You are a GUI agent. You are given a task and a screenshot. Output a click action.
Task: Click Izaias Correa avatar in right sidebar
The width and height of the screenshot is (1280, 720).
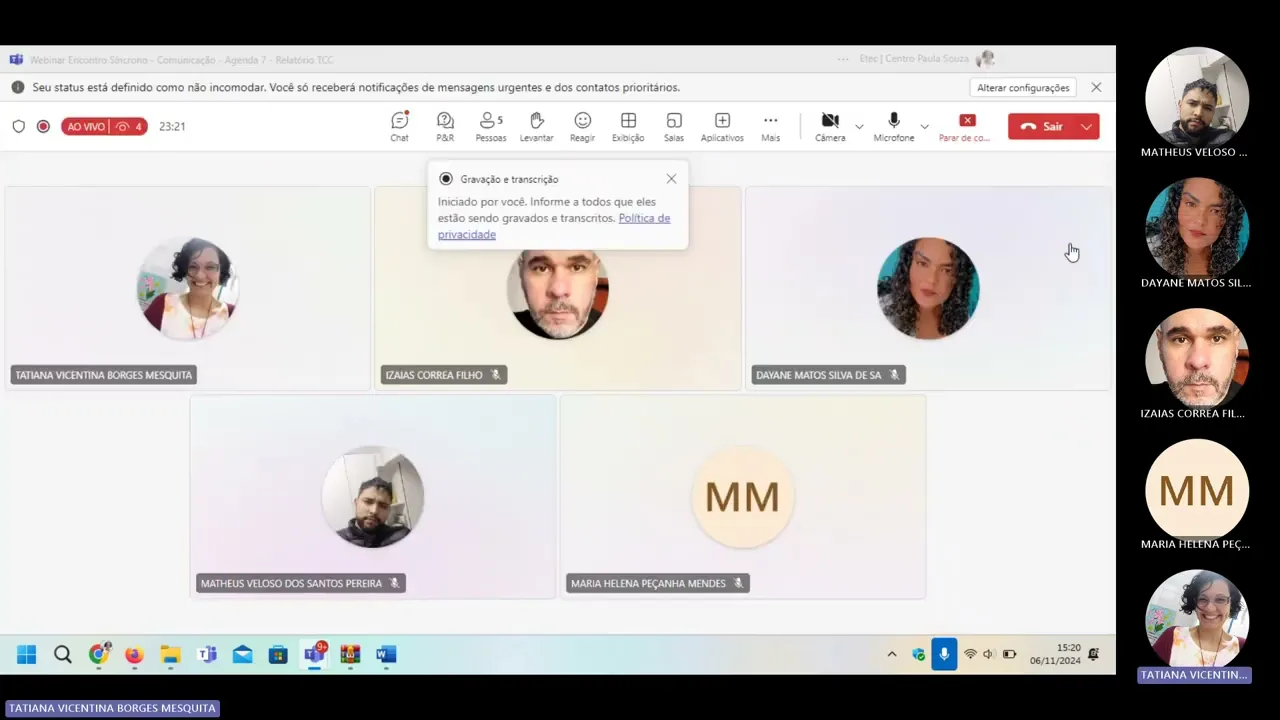pos(1197,359)
